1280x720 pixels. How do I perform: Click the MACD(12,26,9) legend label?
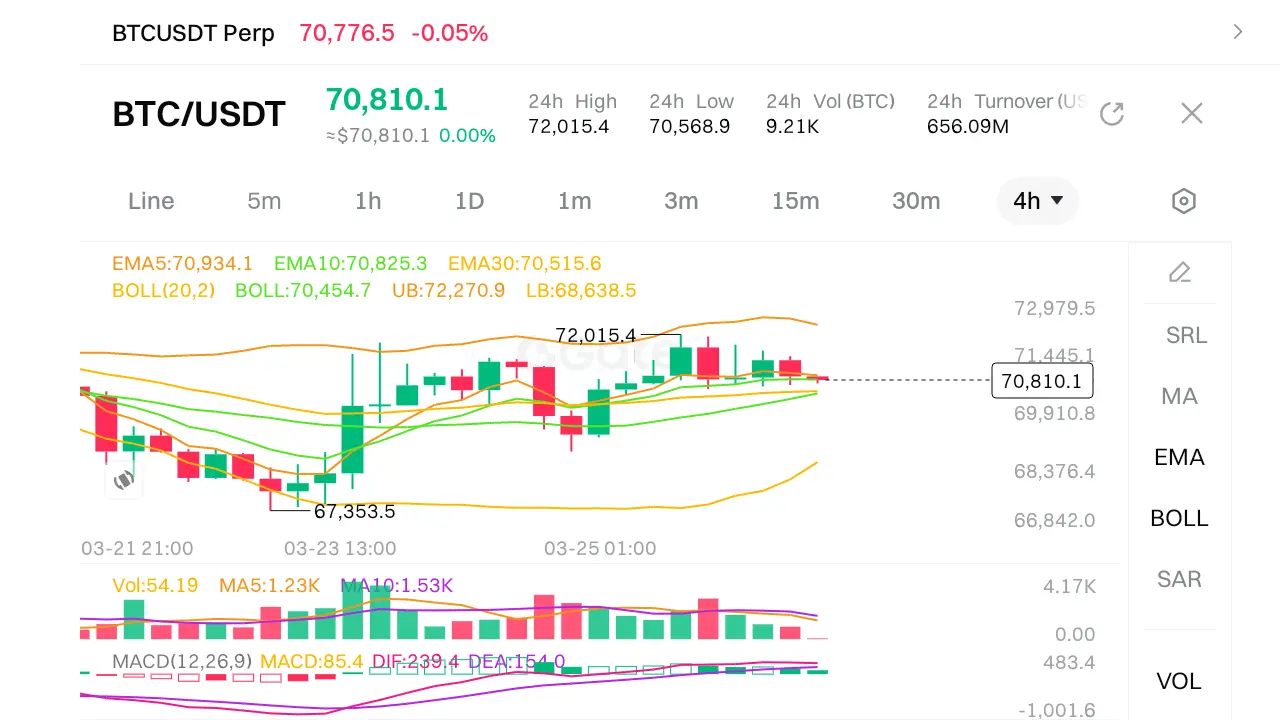point(182,661)
